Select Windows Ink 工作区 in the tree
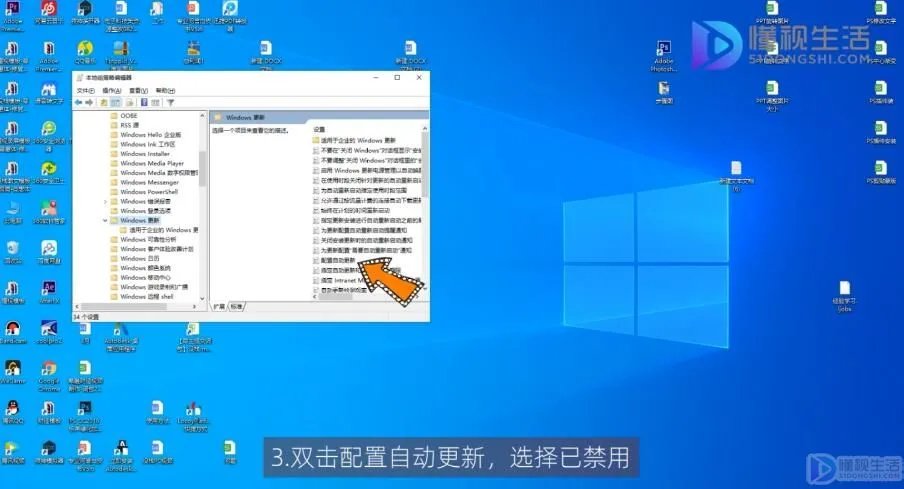This screenshot has width=904, height=489. [x=142, y=144]
